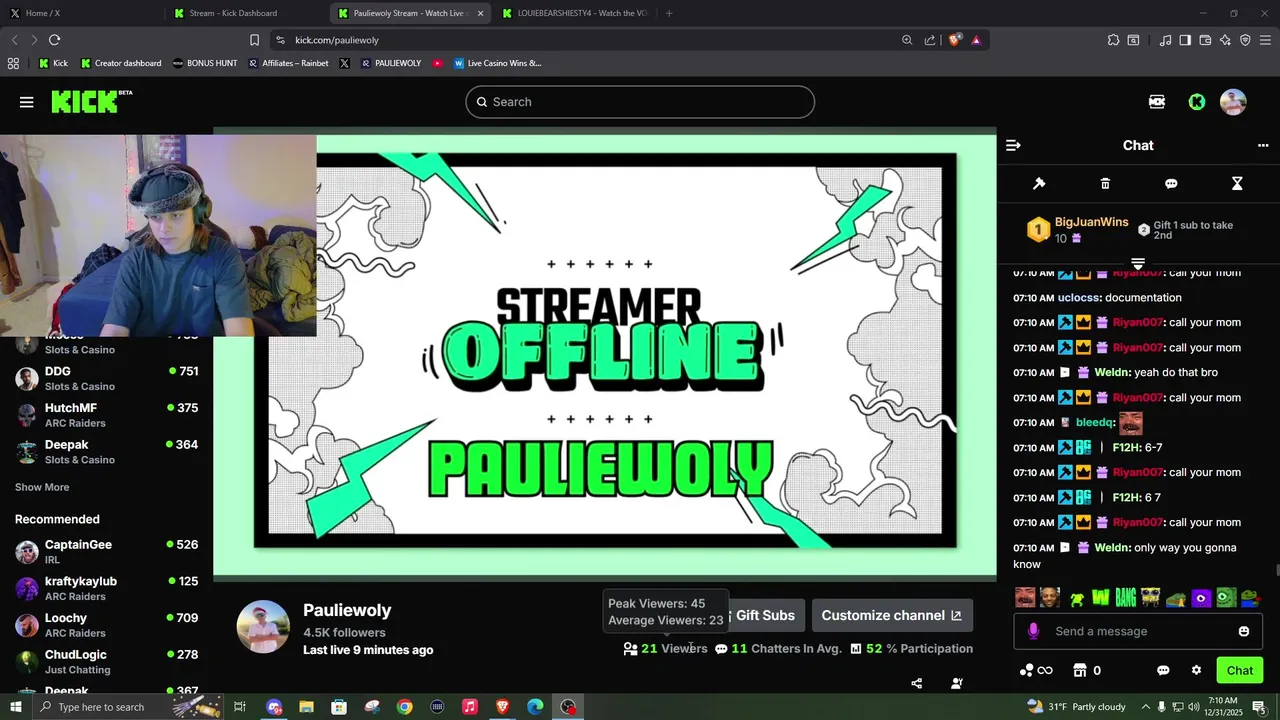
Task: Open browser main menu hamburger
Action: pyautogui.click(x=1265, y=40)
